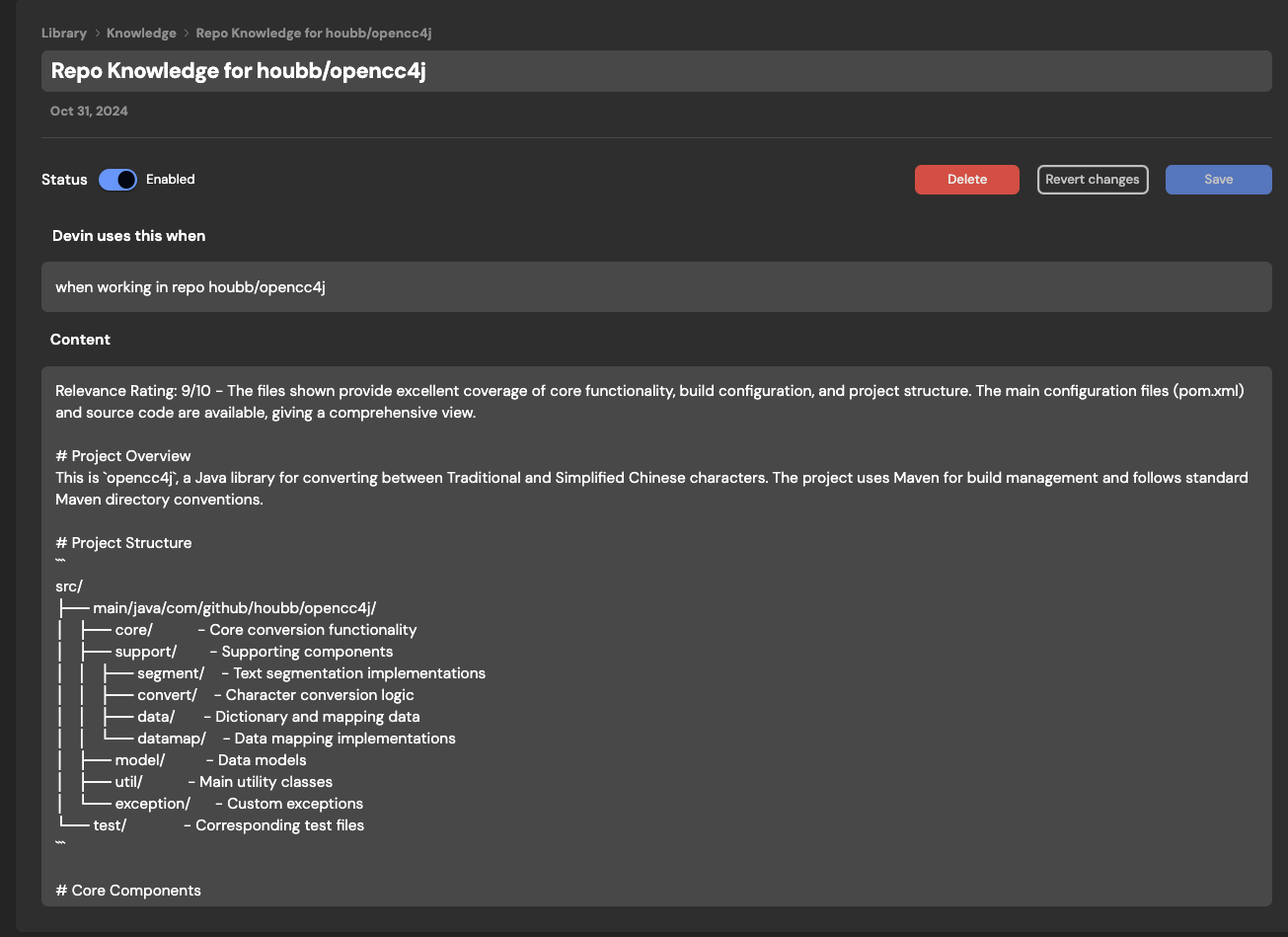
Task: Click the line starting 'This is `opencc4j`'
Action: [651, 478]
